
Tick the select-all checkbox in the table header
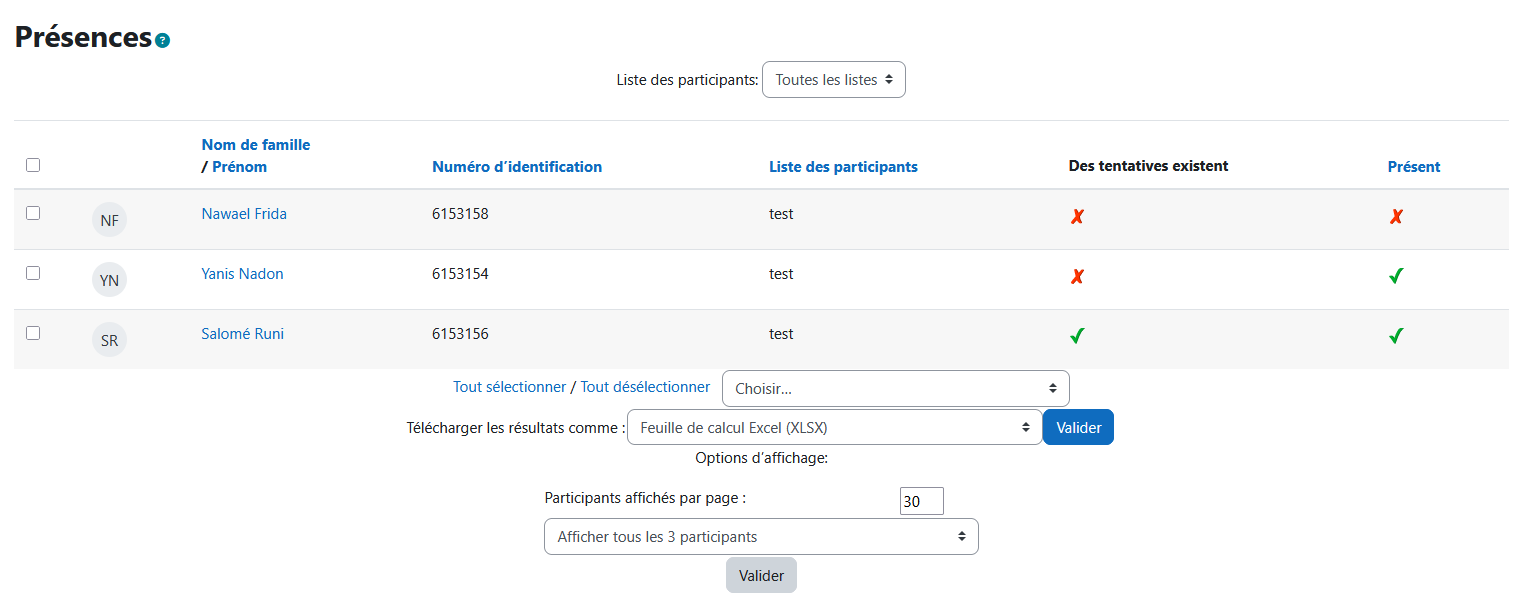tap(33, 165)
